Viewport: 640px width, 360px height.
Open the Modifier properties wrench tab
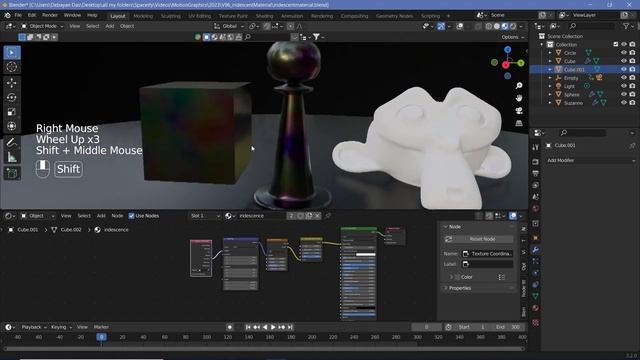(x=536, y=249)
